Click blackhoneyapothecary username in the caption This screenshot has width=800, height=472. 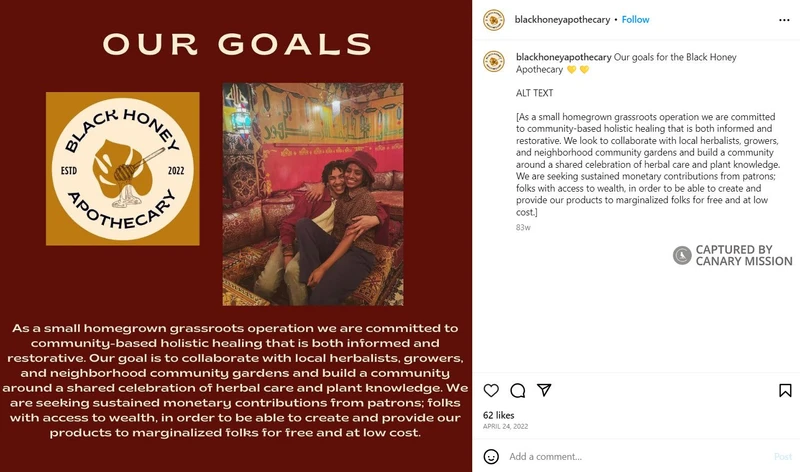pyautogui.click(x=561, y=57)
